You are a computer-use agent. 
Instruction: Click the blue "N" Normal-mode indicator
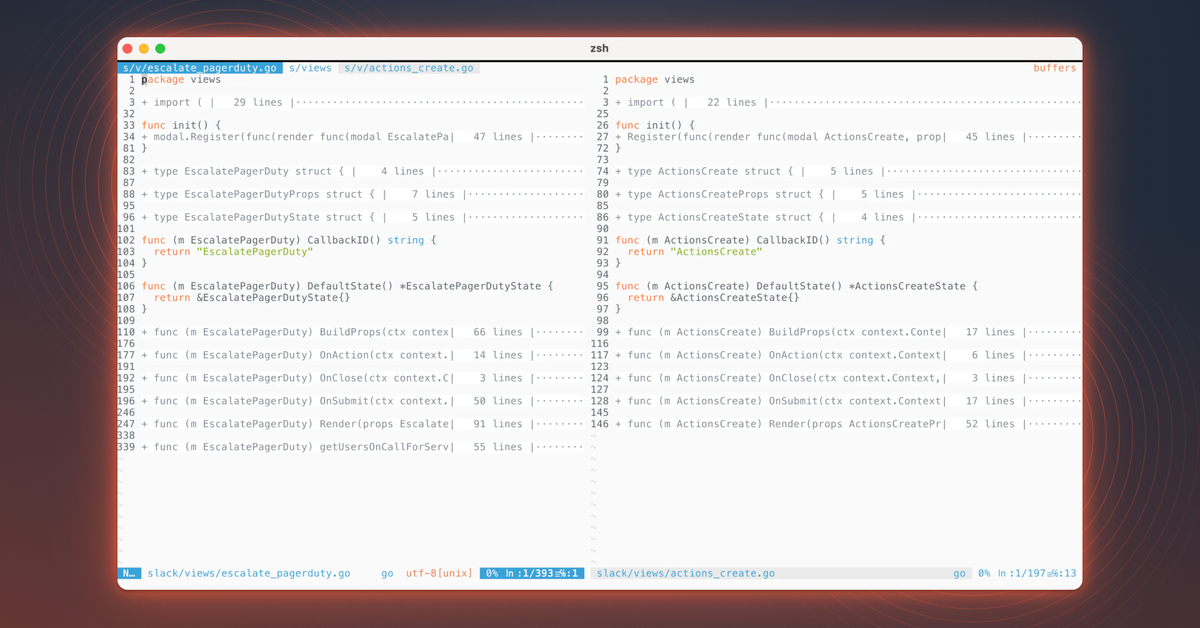[x=129, y=573]
